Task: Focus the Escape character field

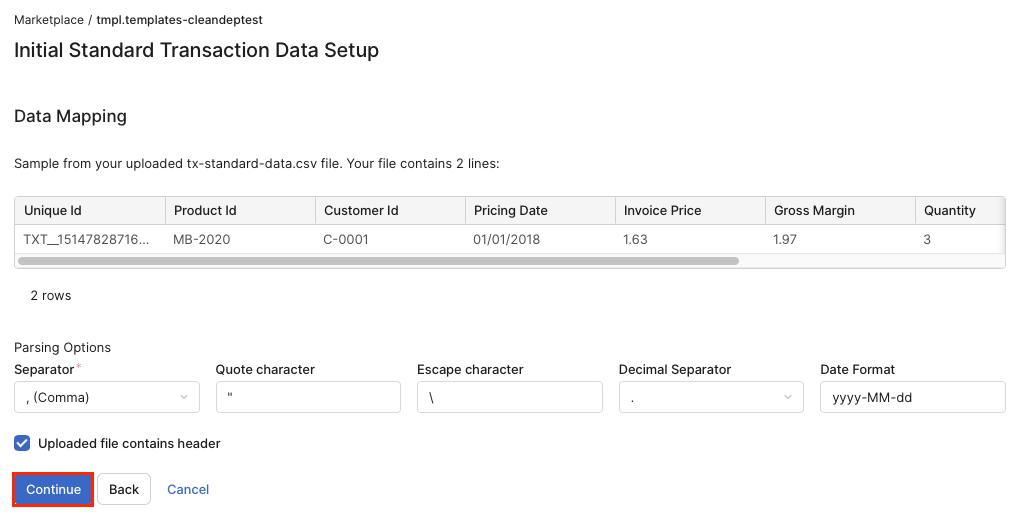Action: tap(509, 397)
